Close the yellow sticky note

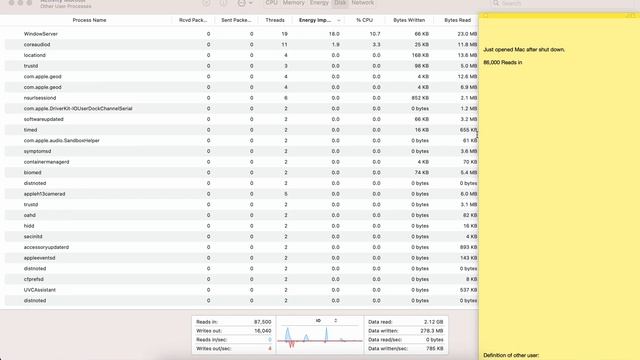(x=485, y=16)
